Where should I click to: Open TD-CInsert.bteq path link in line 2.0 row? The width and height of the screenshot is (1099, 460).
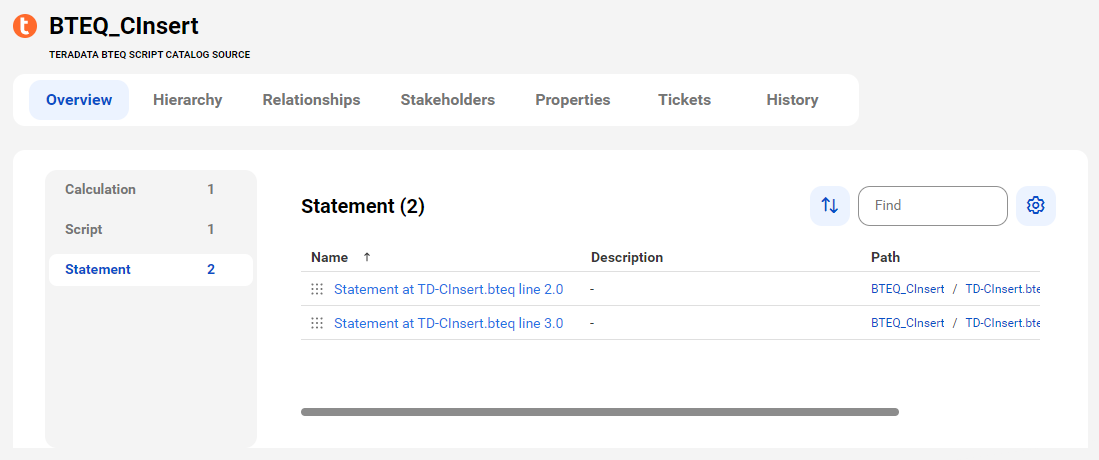1002,289
